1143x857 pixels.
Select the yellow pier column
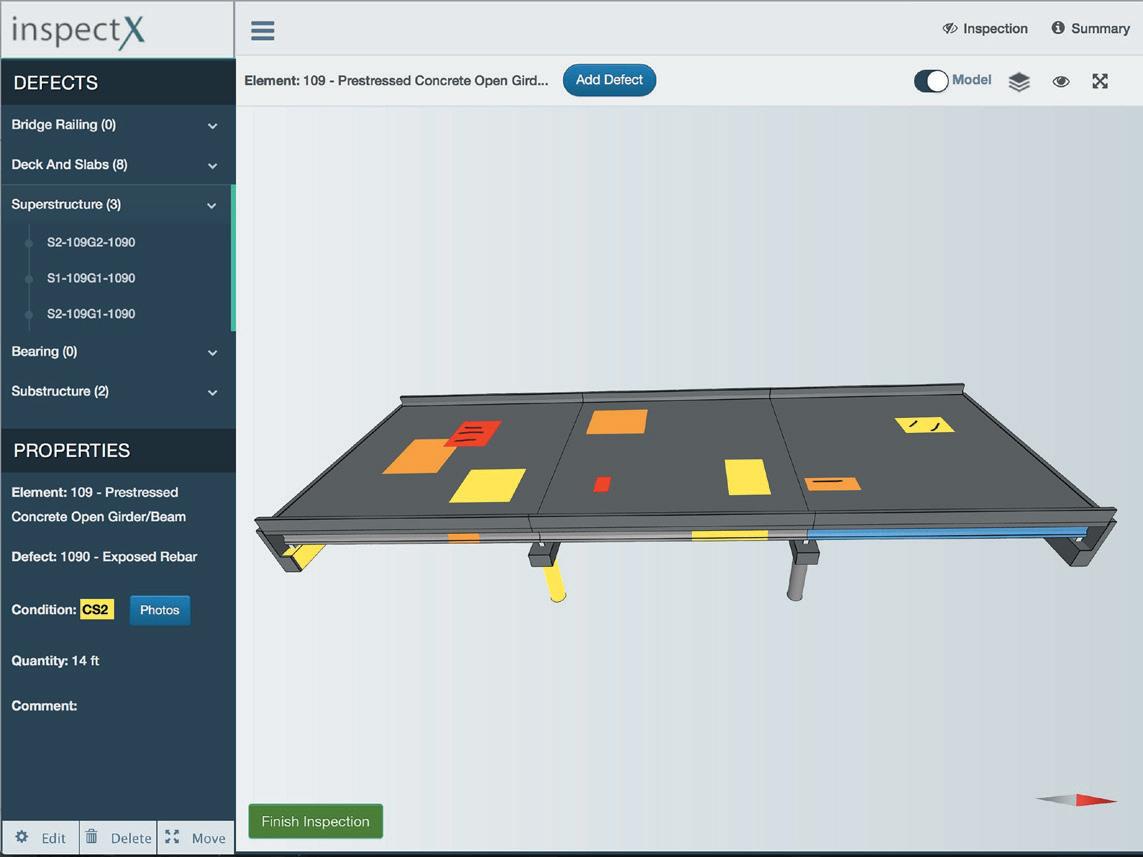[555, 582]
